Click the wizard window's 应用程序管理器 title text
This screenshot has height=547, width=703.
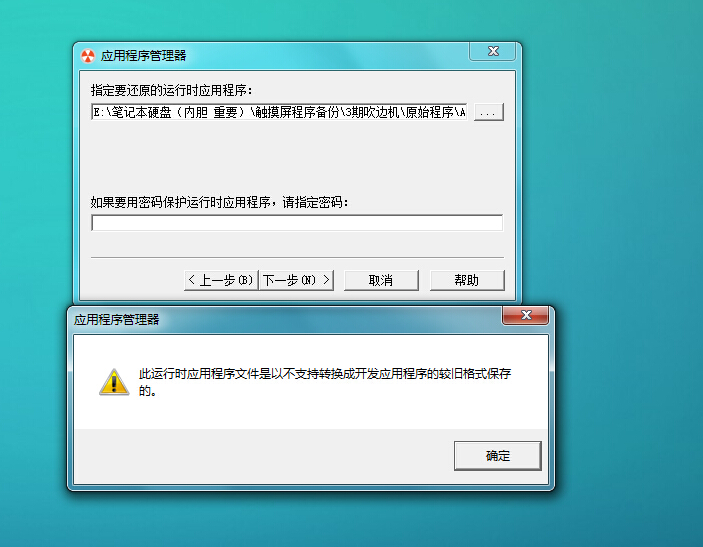[143, 56]
